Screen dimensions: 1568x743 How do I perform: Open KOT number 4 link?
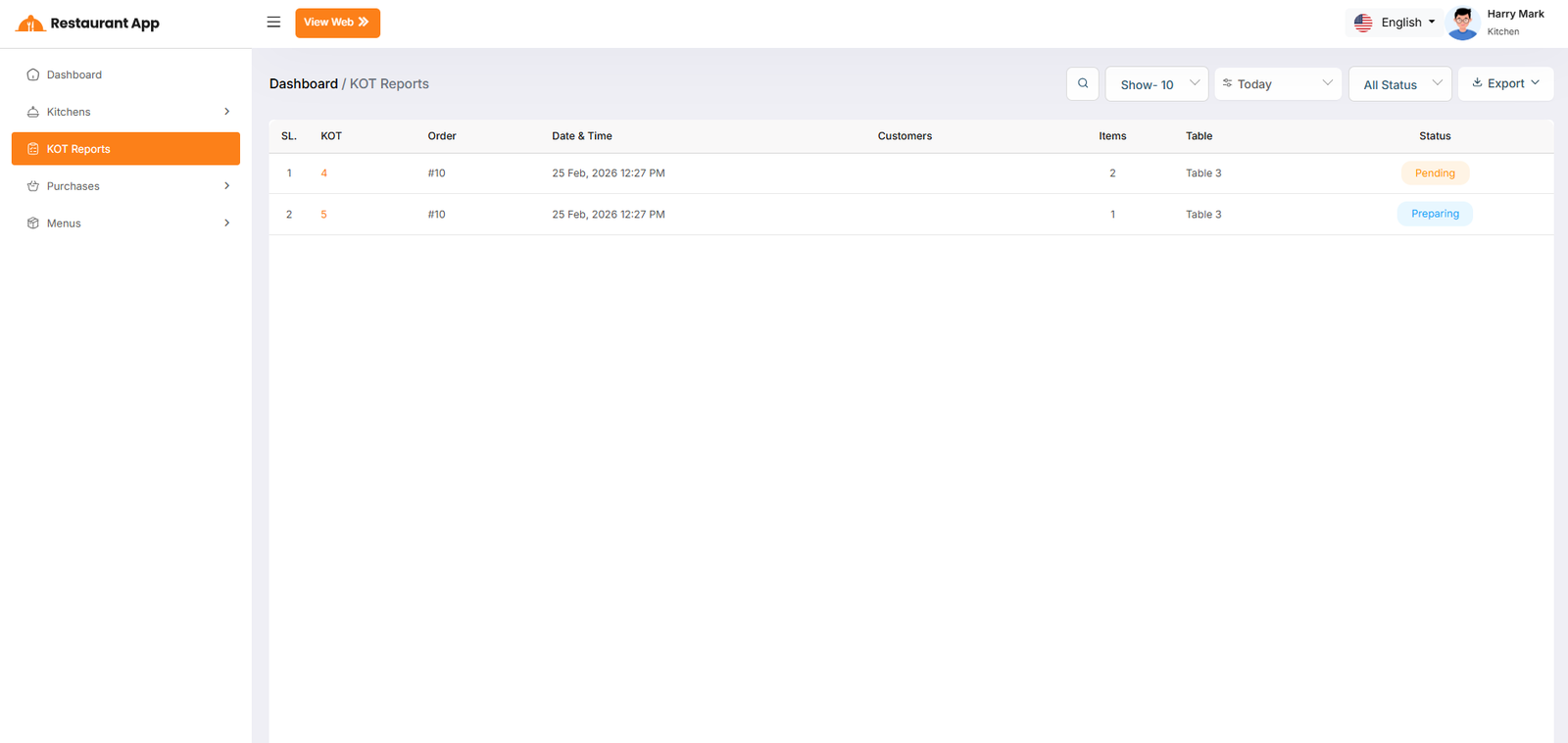324,173
